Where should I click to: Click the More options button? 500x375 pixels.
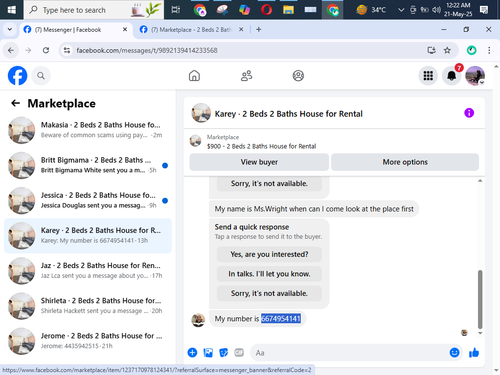tap(405, 162)
